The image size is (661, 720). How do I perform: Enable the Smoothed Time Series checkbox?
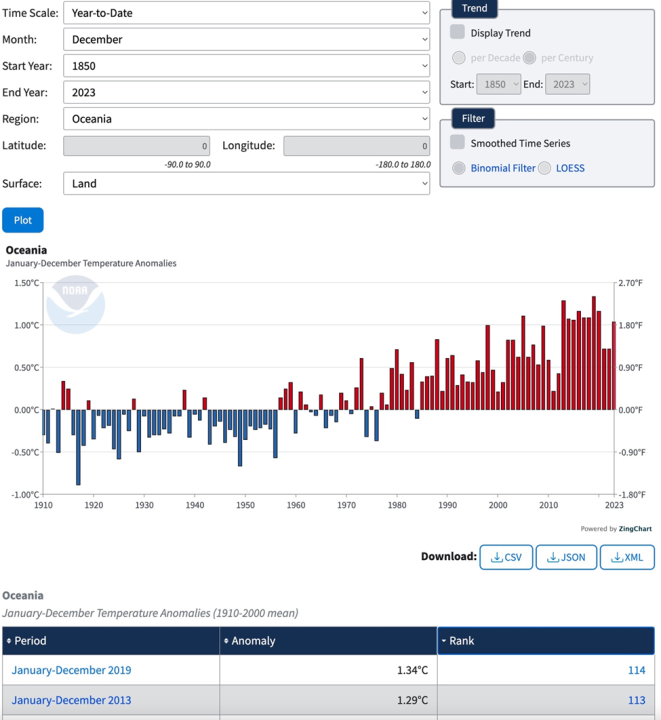click(458, 143)
